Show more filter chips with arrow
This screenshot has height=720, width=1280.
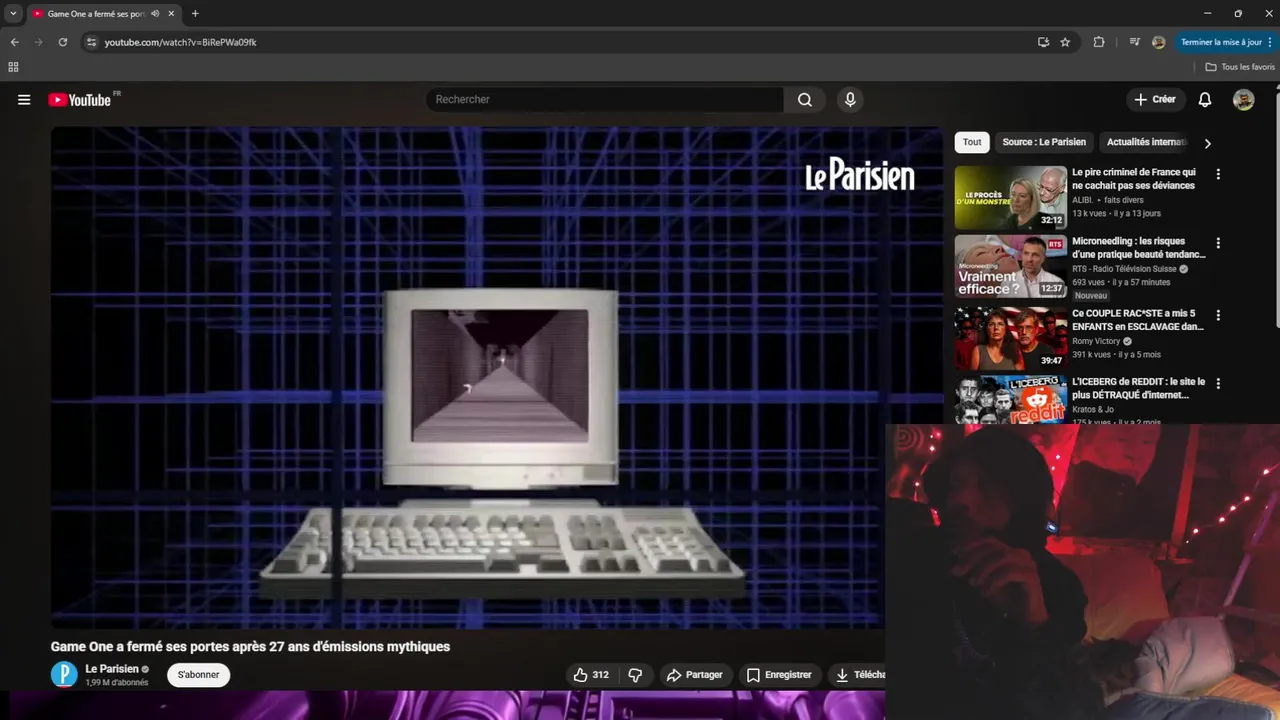[x=1207, y=143]
